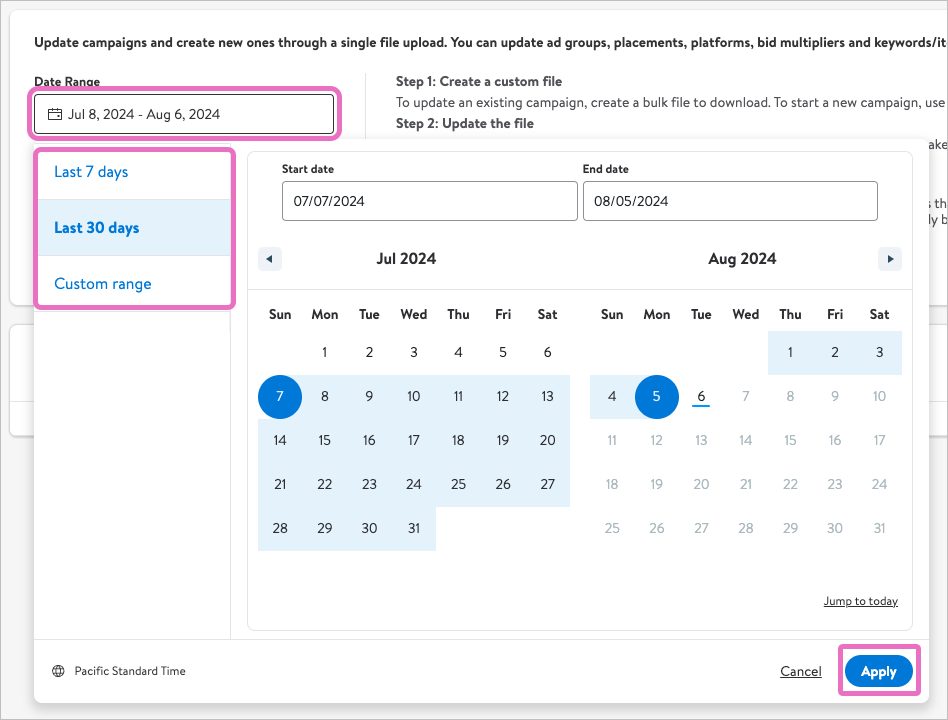The width and height of the screenshot is (948, 720).
Task: Choose July 15 in the calendar
Action: (x=325, y=440)
